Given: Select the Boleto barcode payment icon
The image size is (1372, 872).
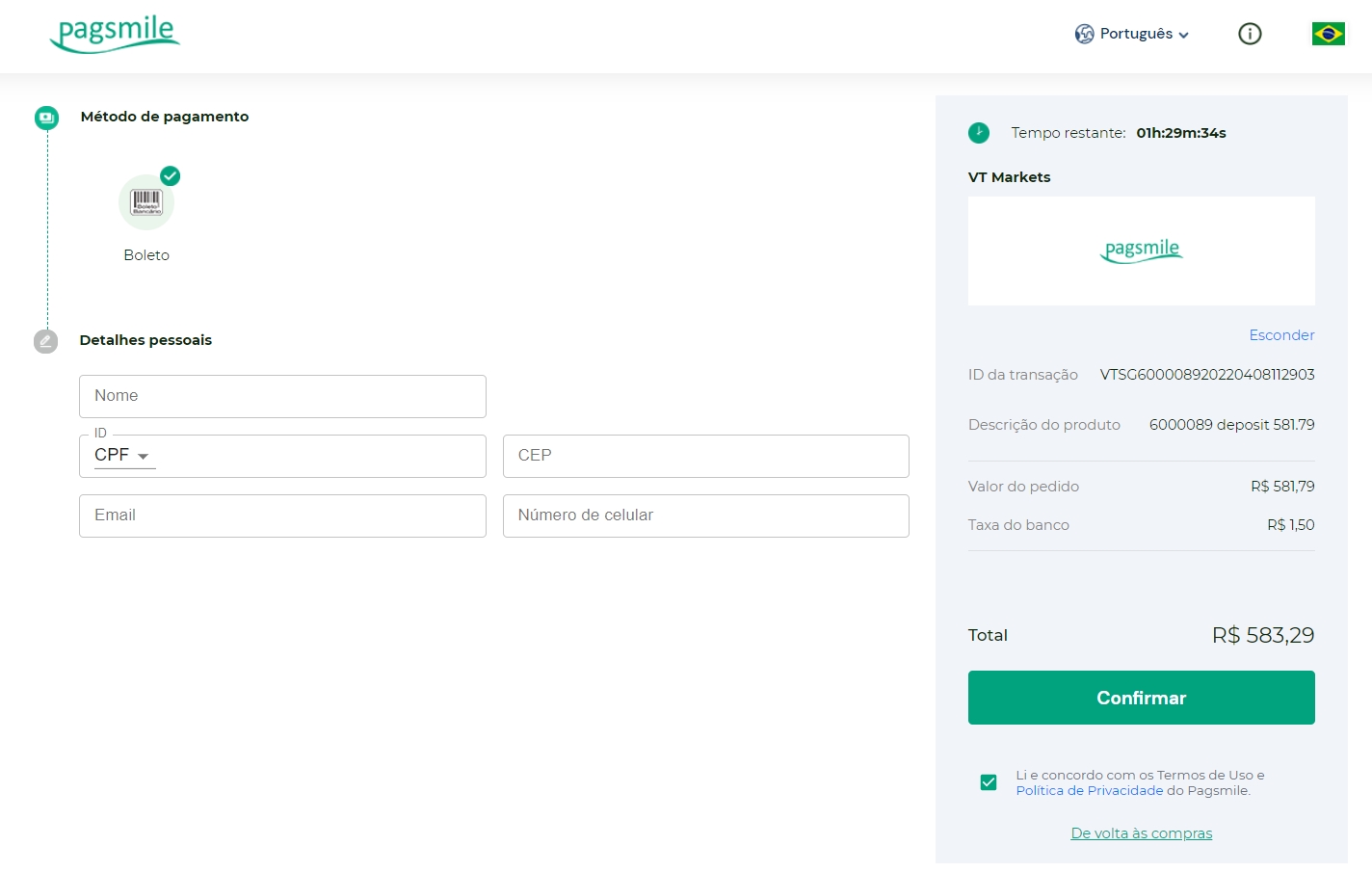Looking at the screenshot, I should 146,202.
